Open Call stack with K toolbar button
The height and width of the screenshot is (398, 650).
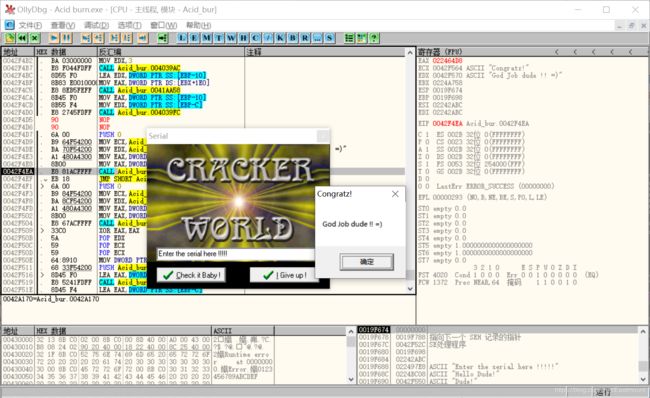click(280, 38)
